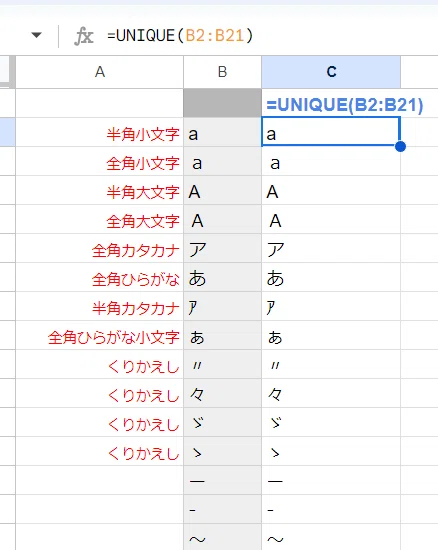
Task: Select column B cell with the long dash ―
Action: 222,480
